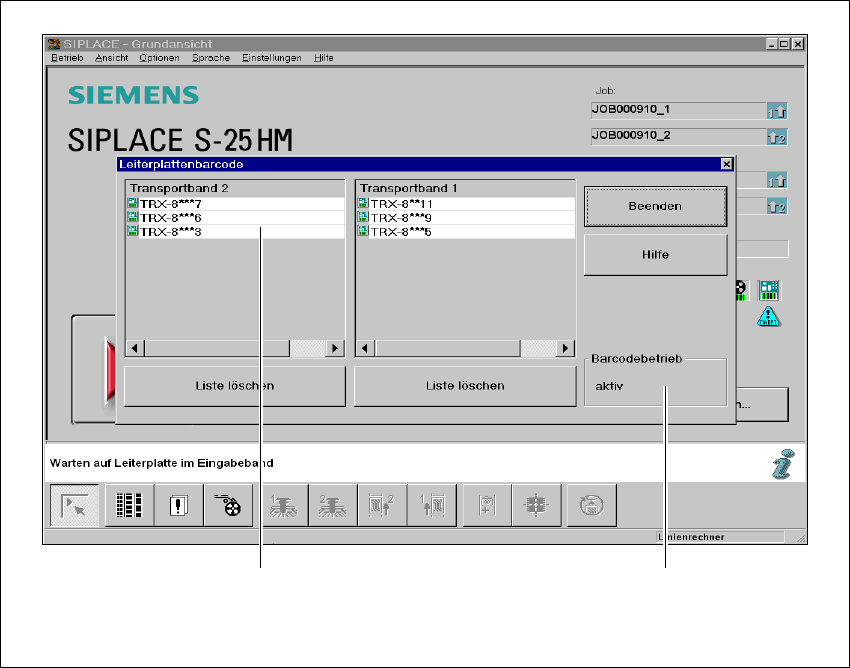Click the exclamation mark toolbar icon

(x=180, y=506)
